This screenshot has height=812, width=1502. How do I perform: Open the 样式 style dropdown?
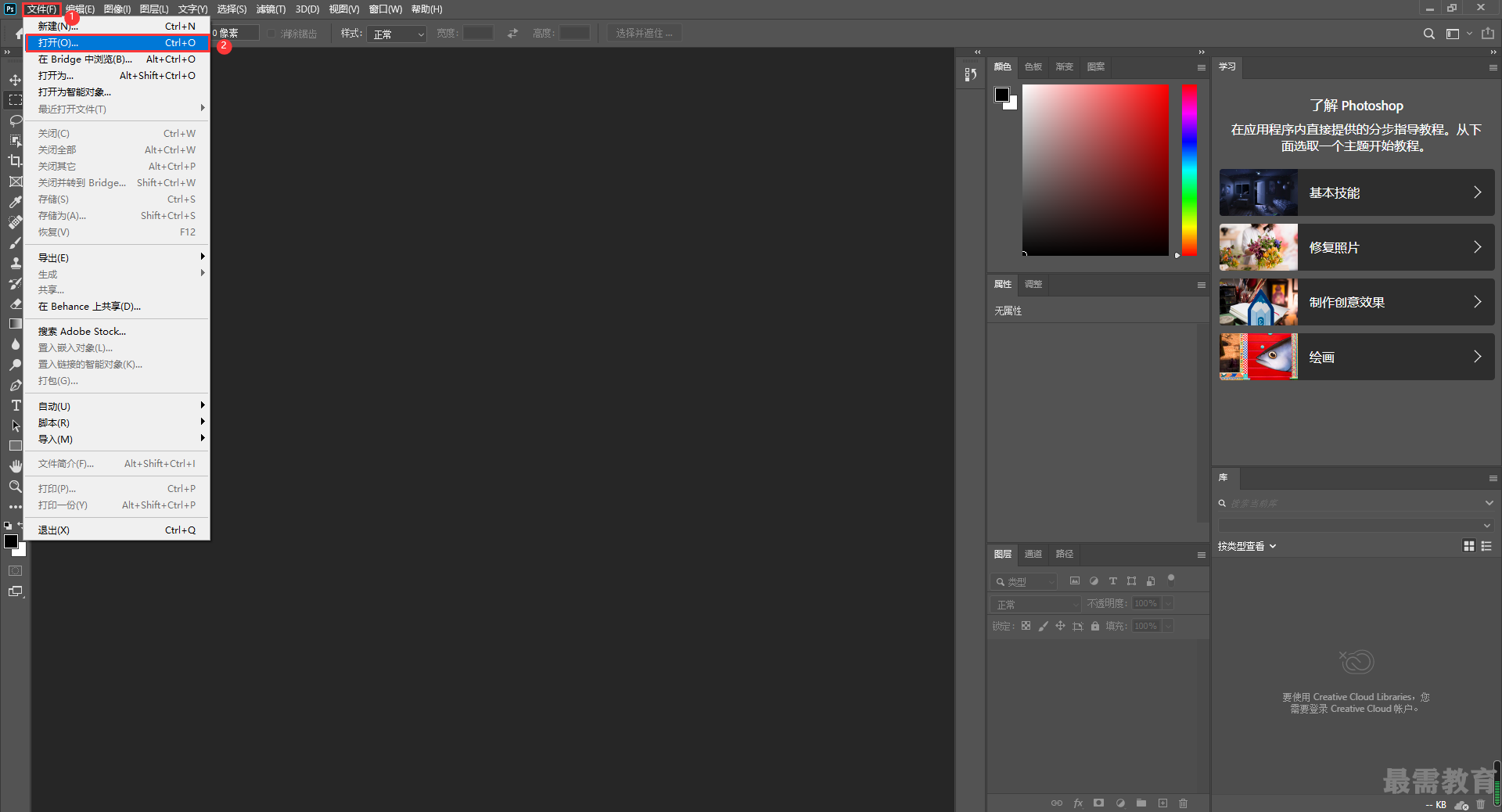[x=397, y=34]
